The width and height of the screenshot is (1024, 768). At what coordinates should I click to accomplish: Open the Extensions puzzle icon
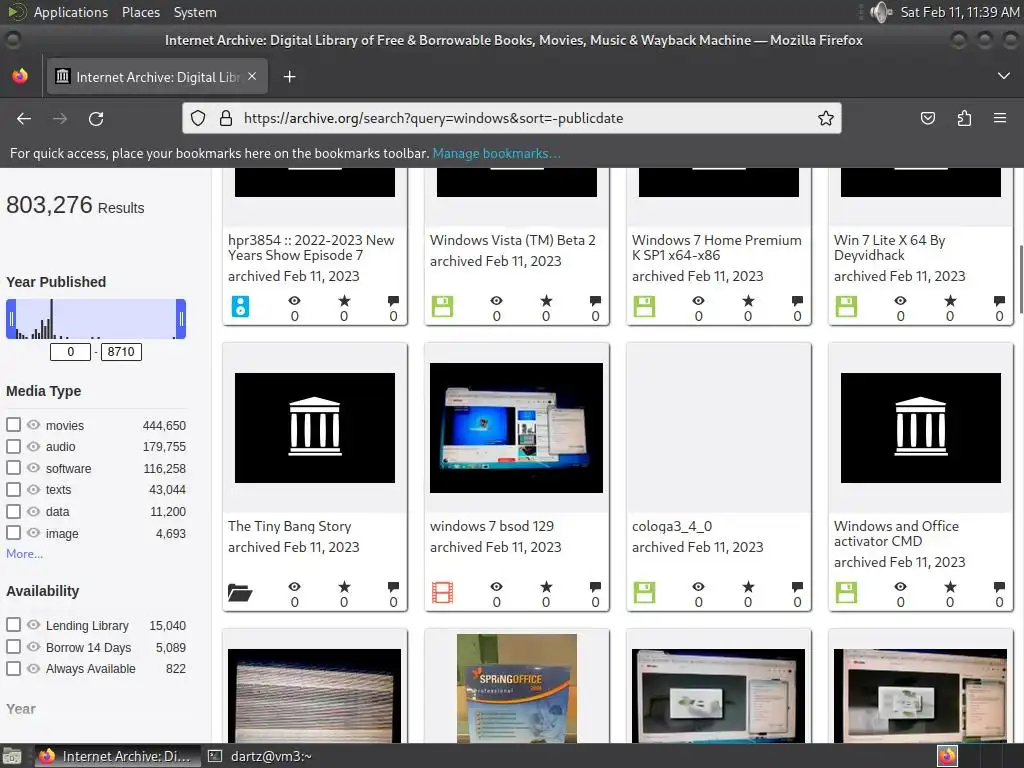[964, 118]
